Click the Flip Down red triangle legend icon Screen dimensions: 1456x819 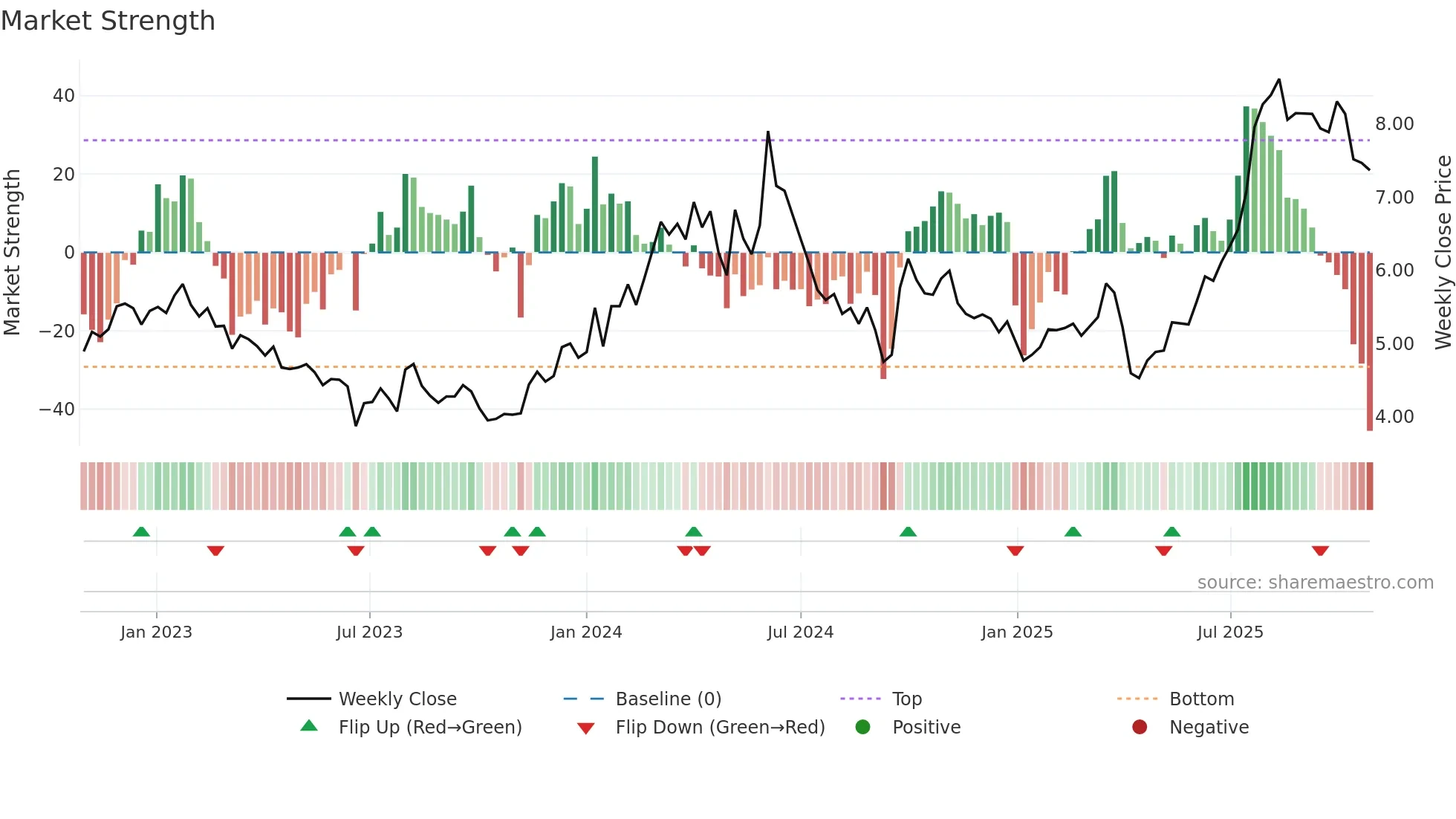(585, 728)
